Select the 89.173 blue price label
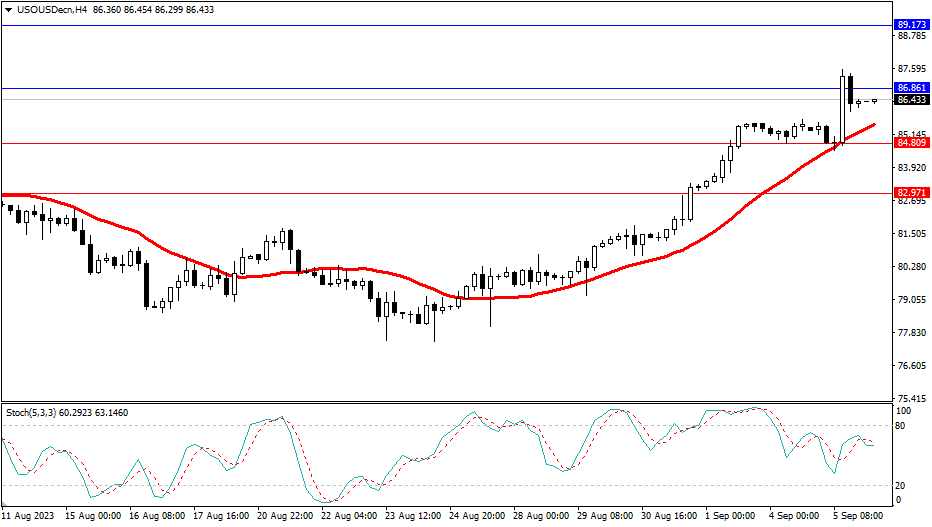This screenshot has height=527, width=932. click(x=910, y=24)
